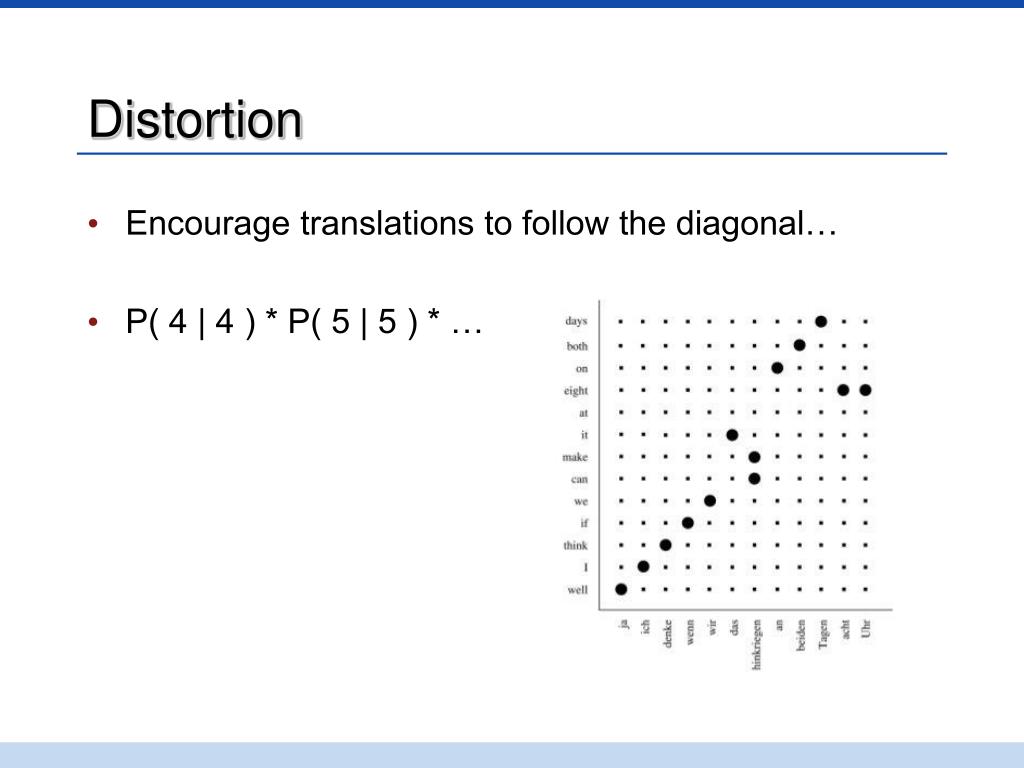Click the "hinkriegen" x-axis label

point(757,645)
